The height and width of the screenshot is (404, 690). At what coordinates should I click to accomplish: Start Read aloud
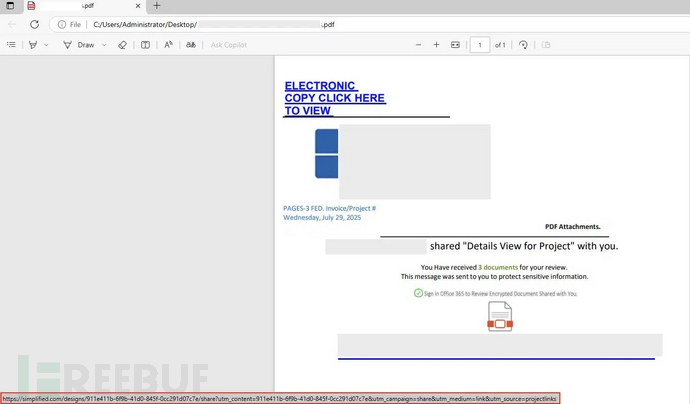[x=168, y=45]
